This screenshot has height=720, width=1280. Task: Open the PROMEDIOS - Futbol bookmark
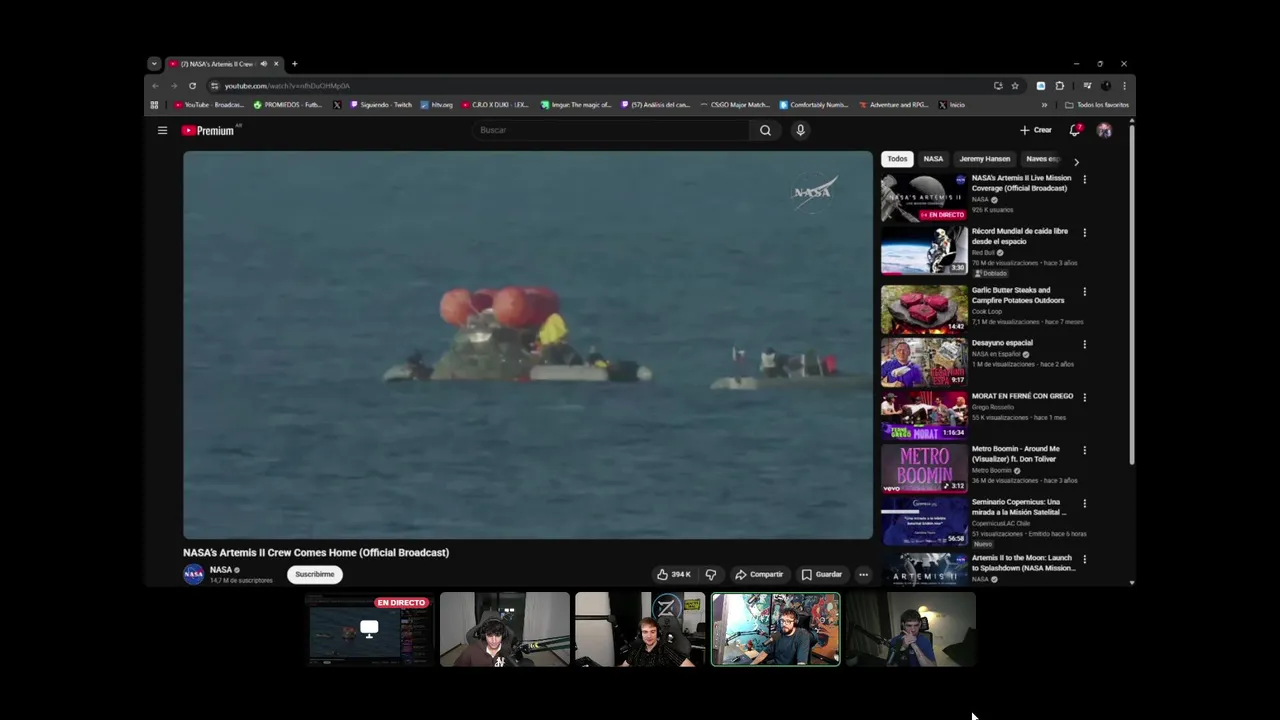(288, 105)
